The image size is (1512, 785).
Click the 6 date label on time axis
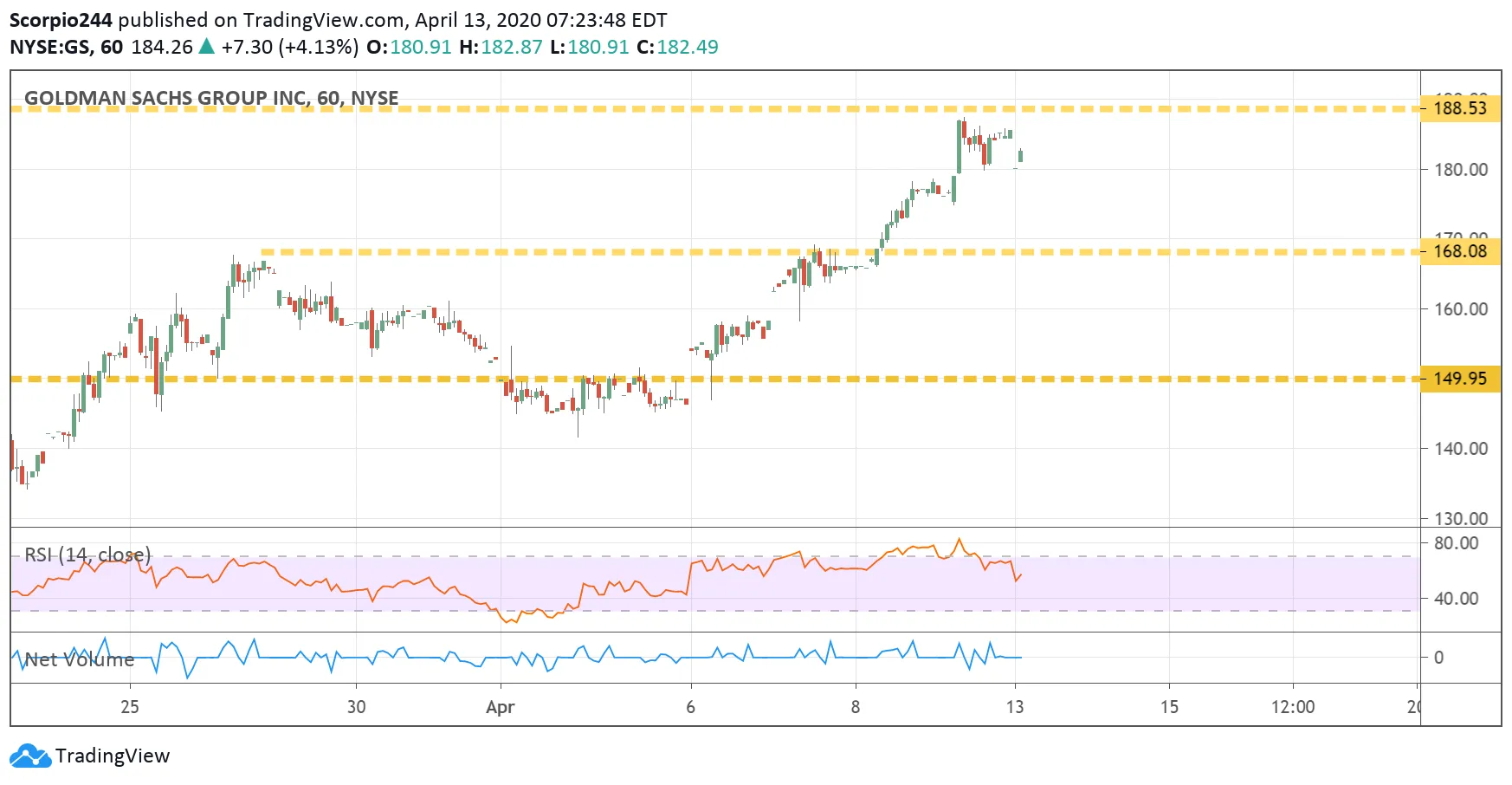point(691,707)
